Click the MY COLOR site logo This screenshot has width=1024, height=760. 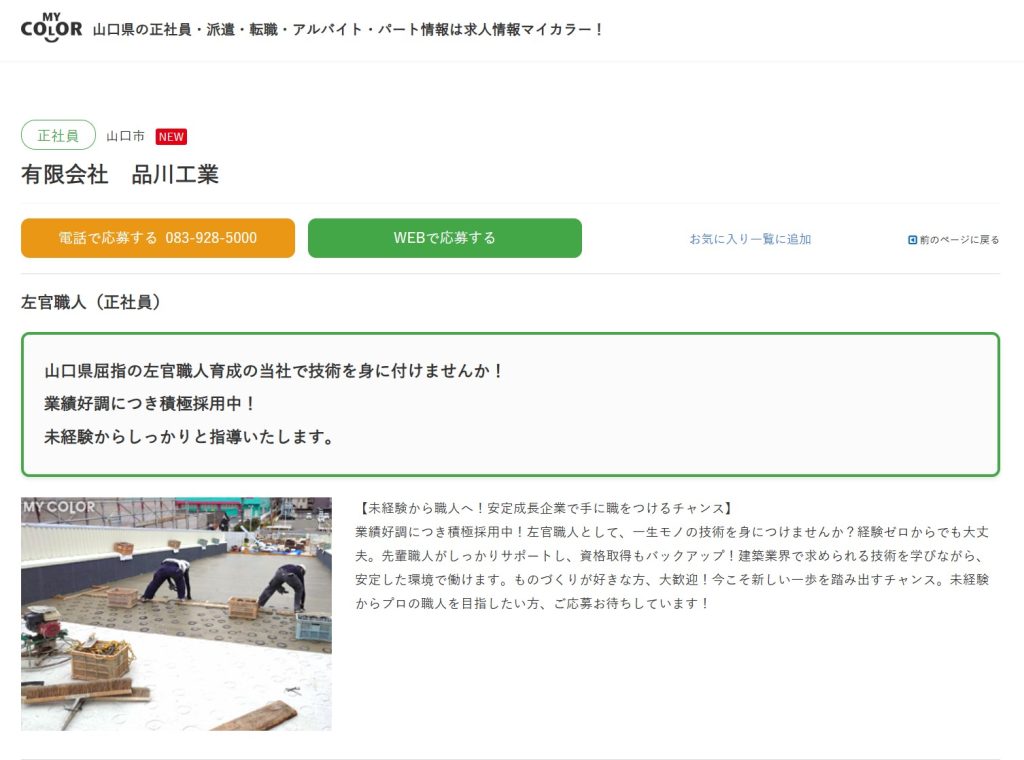tap(52, 27)
